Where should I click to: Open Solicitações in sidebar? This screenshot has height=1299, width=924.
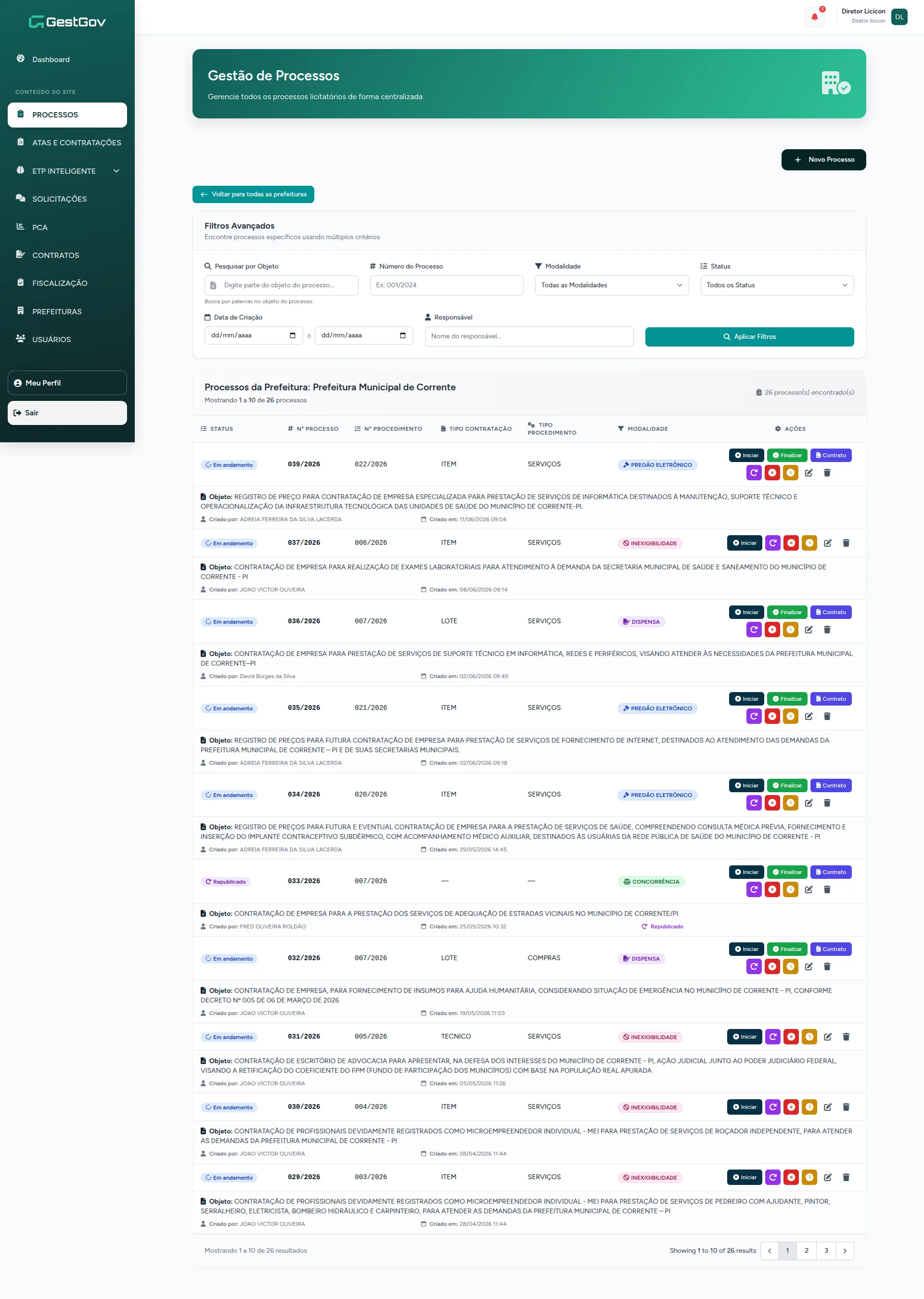tap(67, 199)
